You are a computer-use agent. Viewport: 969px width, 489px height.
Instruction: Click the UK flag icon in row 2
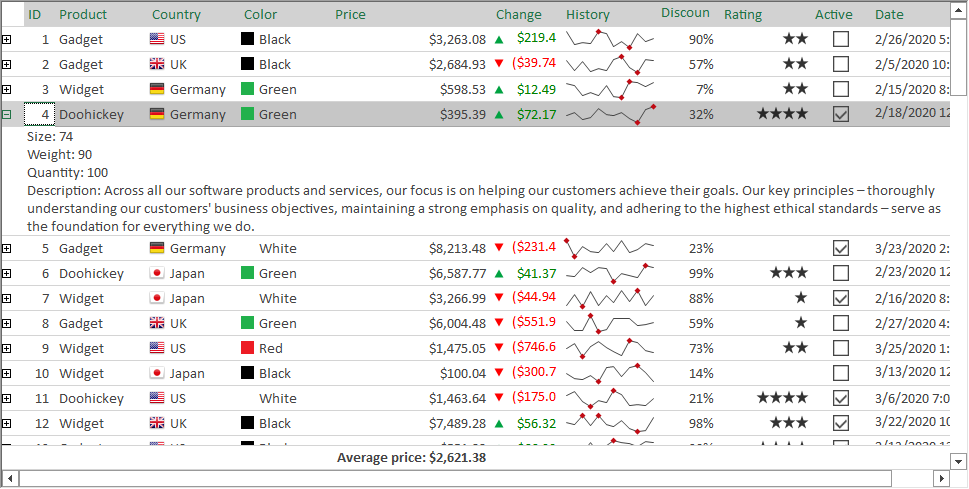(x=157, y=64)
